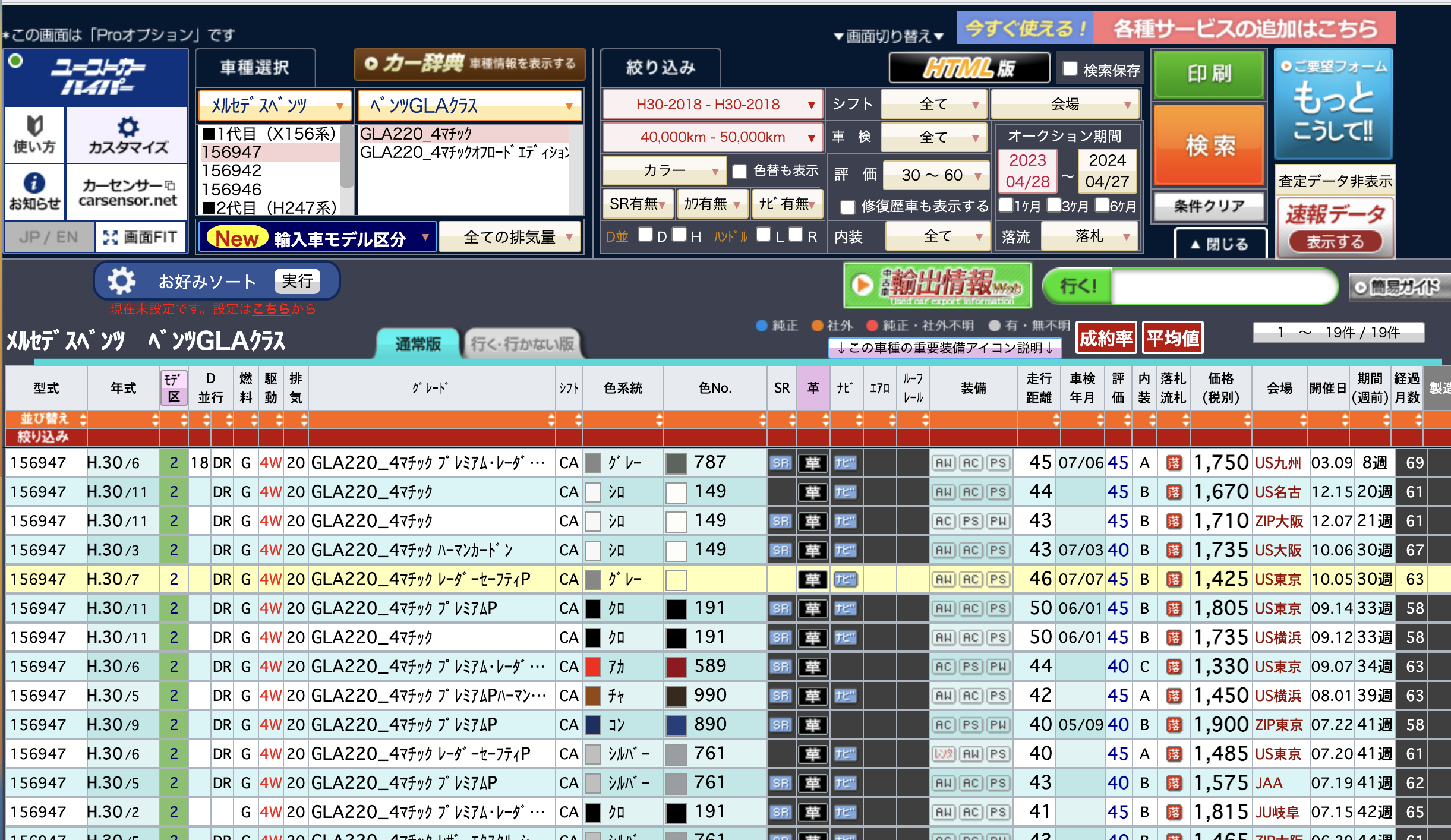Open the 会場 dropdown
Screen dimensions: 1451x840
1065,104
